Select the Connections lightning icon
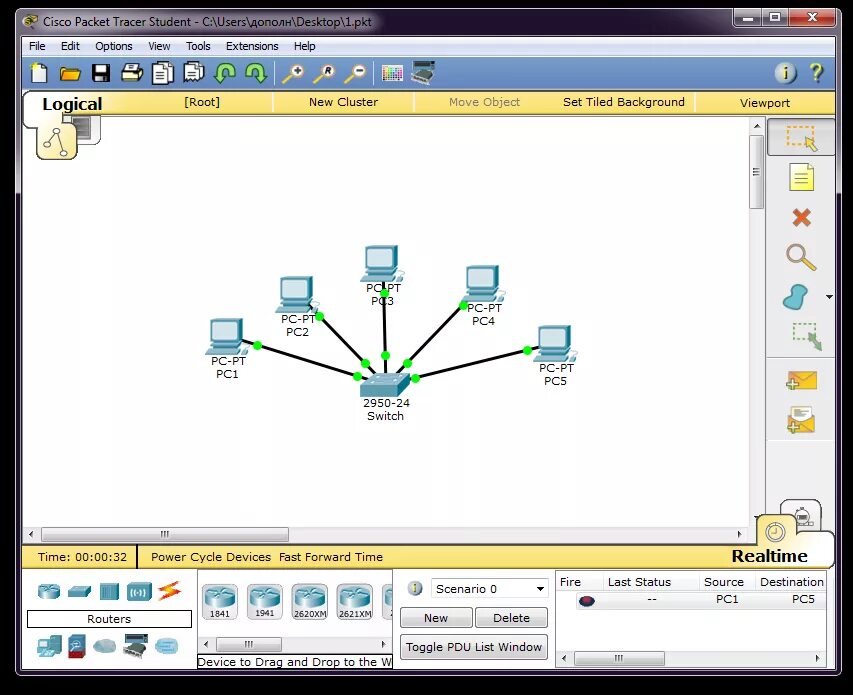Screen dimensions: 853x695 click(169, 591)
